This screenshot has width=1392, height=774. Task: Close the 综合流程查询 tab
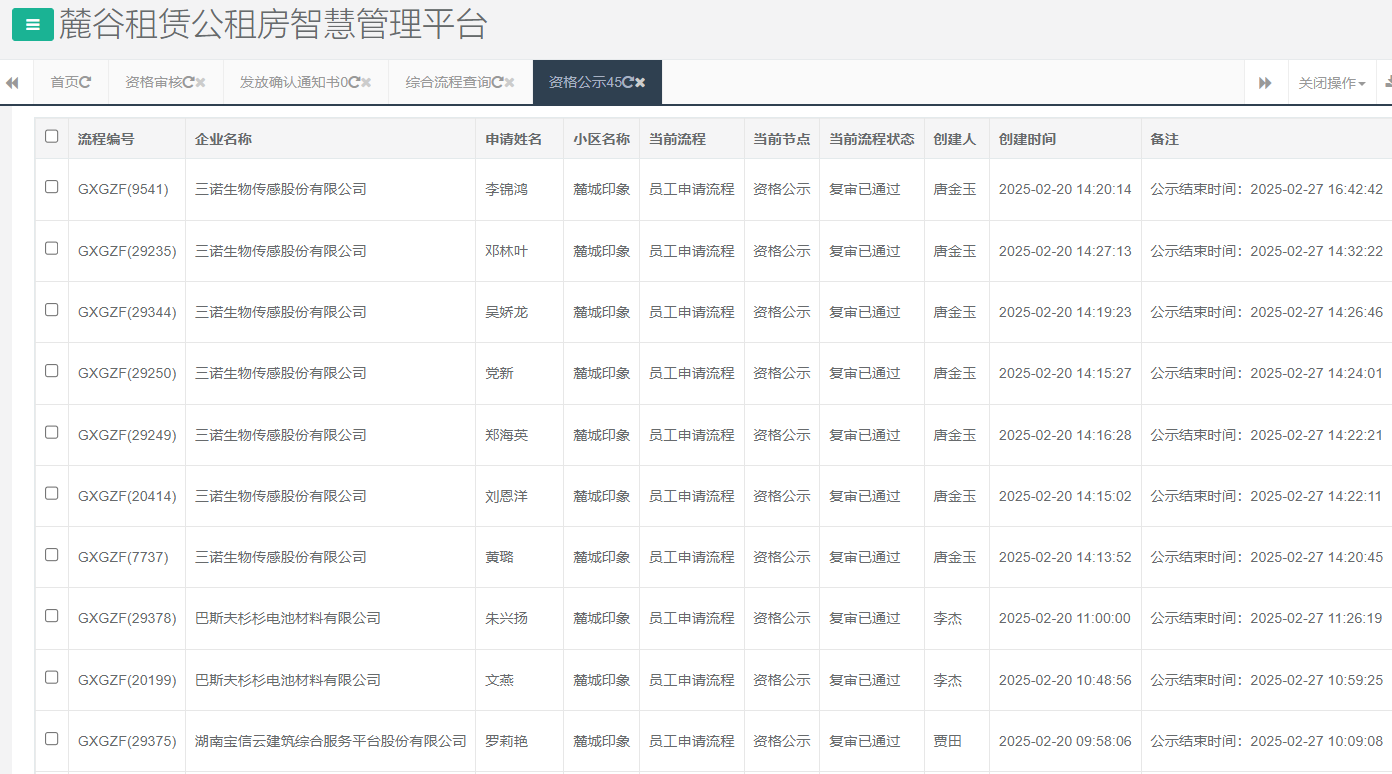tap(508, 82)
